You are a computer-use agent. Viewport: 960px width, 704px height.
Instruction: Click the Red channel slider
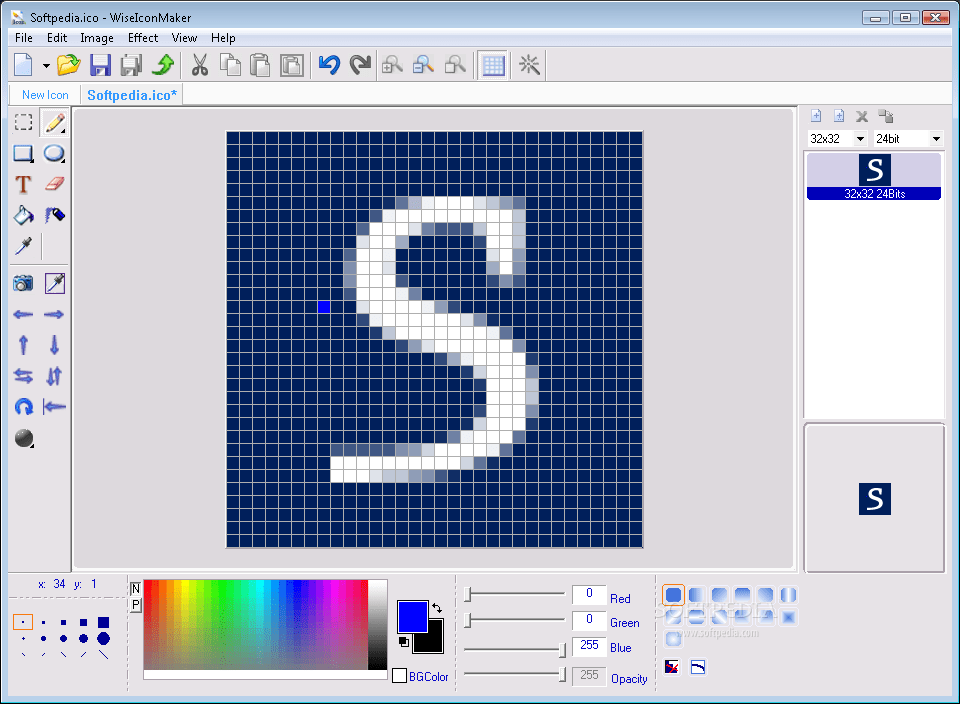pyautogui.click(x=514, y=594)
